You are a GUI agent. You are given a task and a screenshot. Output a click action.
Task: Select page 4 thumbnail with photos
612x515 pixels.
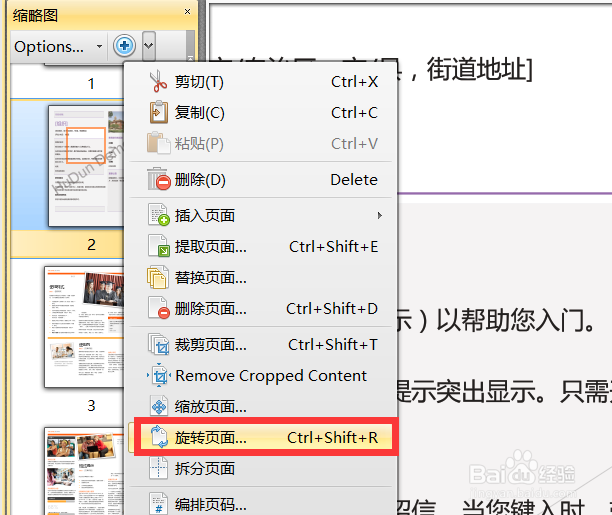point(84,470)
